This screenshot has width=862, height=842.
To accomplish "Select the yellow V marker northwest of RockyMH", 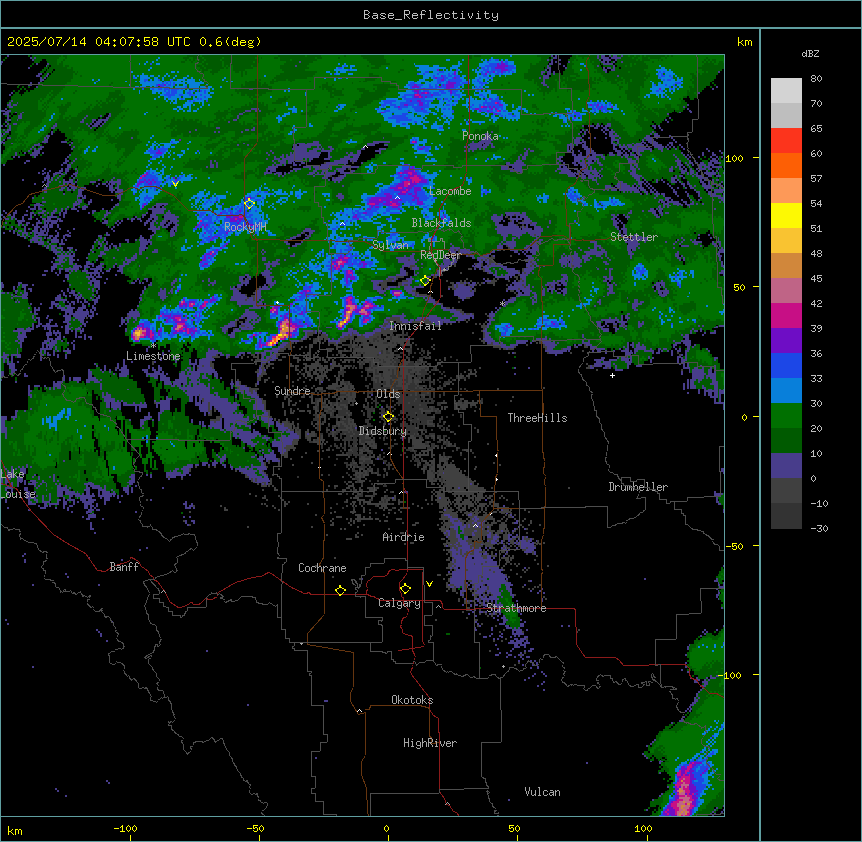I will pos(175,184).
